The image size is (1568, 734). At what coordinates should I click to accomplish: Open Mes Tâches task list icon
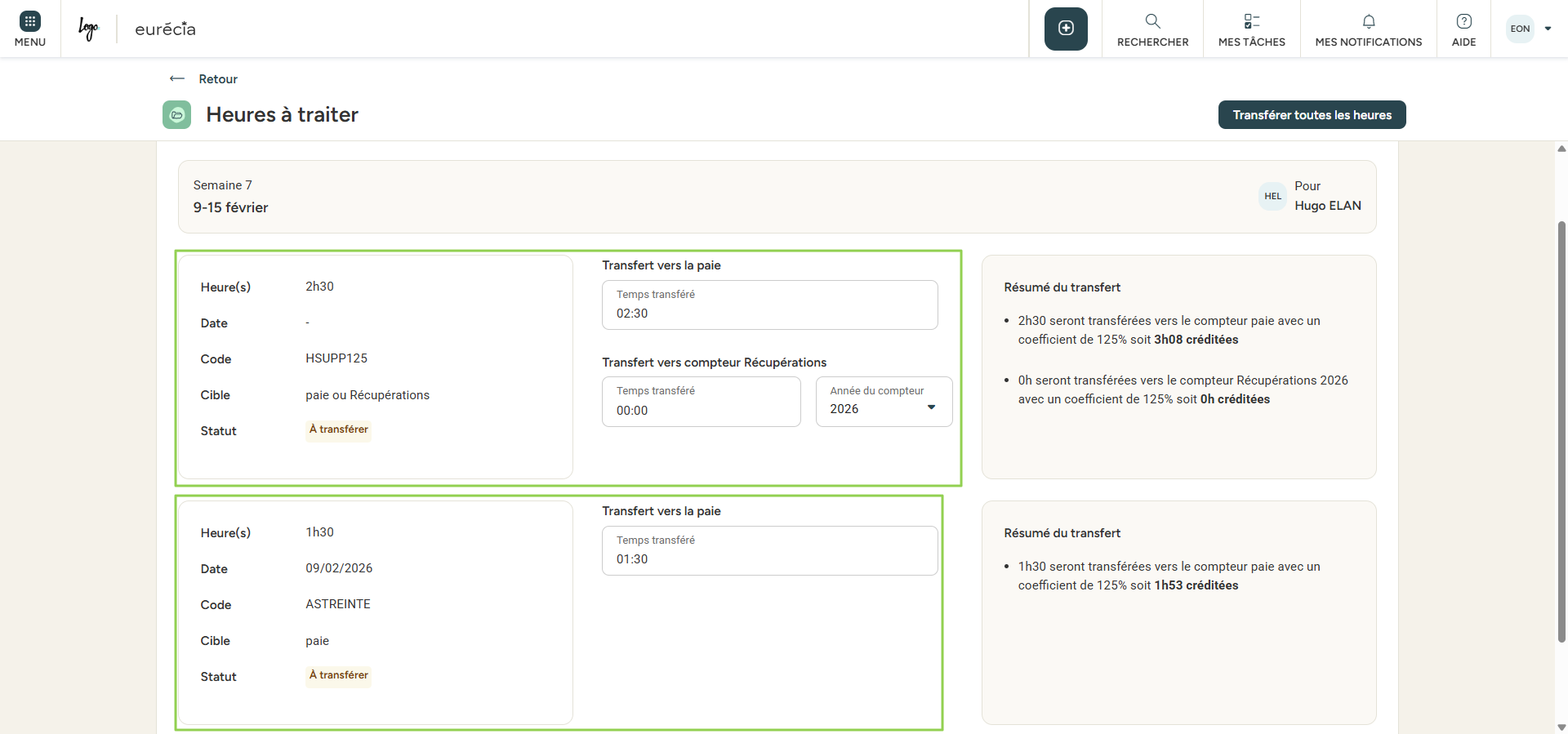pos(1251,21)
